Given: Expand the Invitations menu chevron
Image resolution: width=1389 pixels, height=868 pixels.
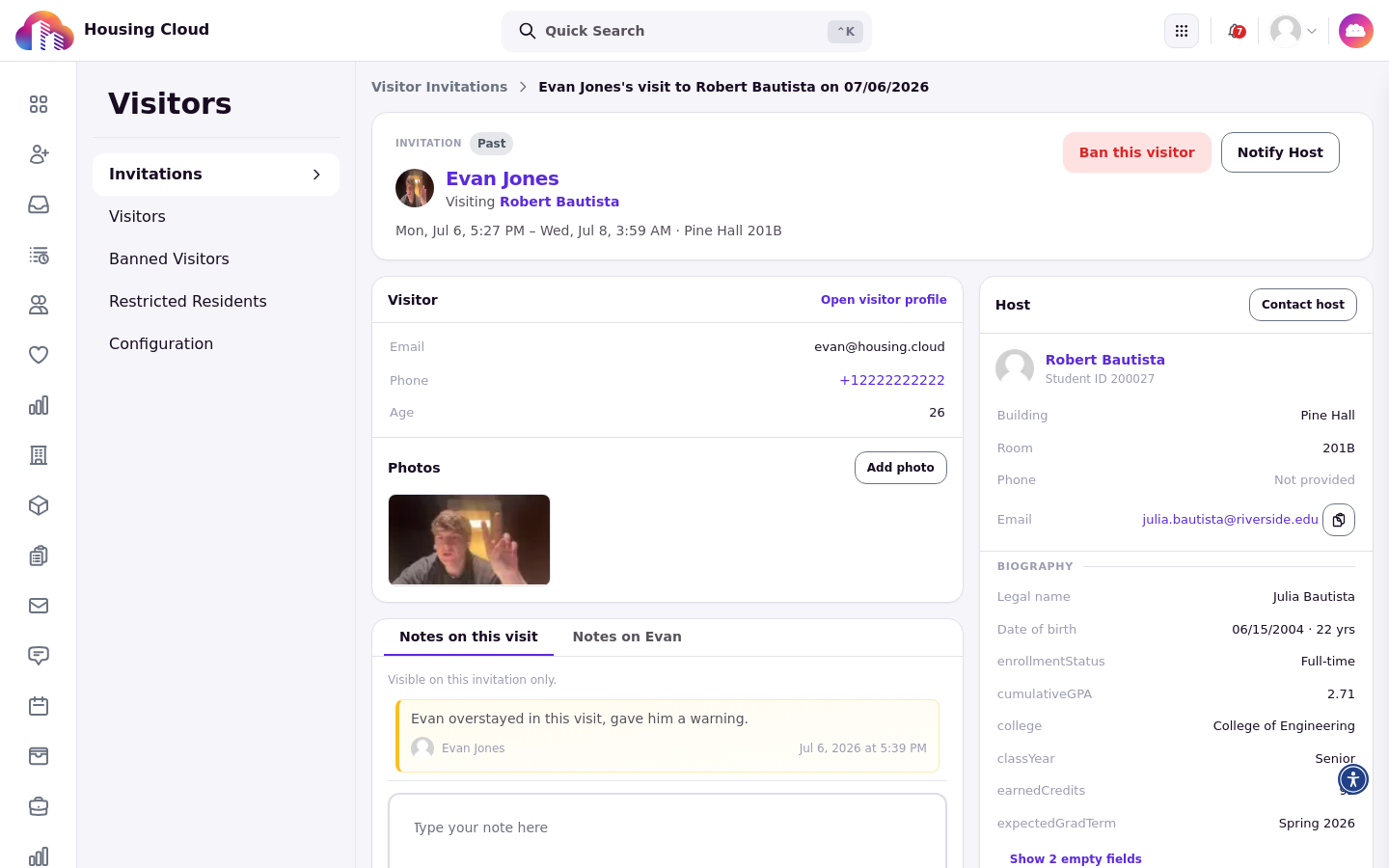Looking at the screenshot, I should (x=316, y=175).
